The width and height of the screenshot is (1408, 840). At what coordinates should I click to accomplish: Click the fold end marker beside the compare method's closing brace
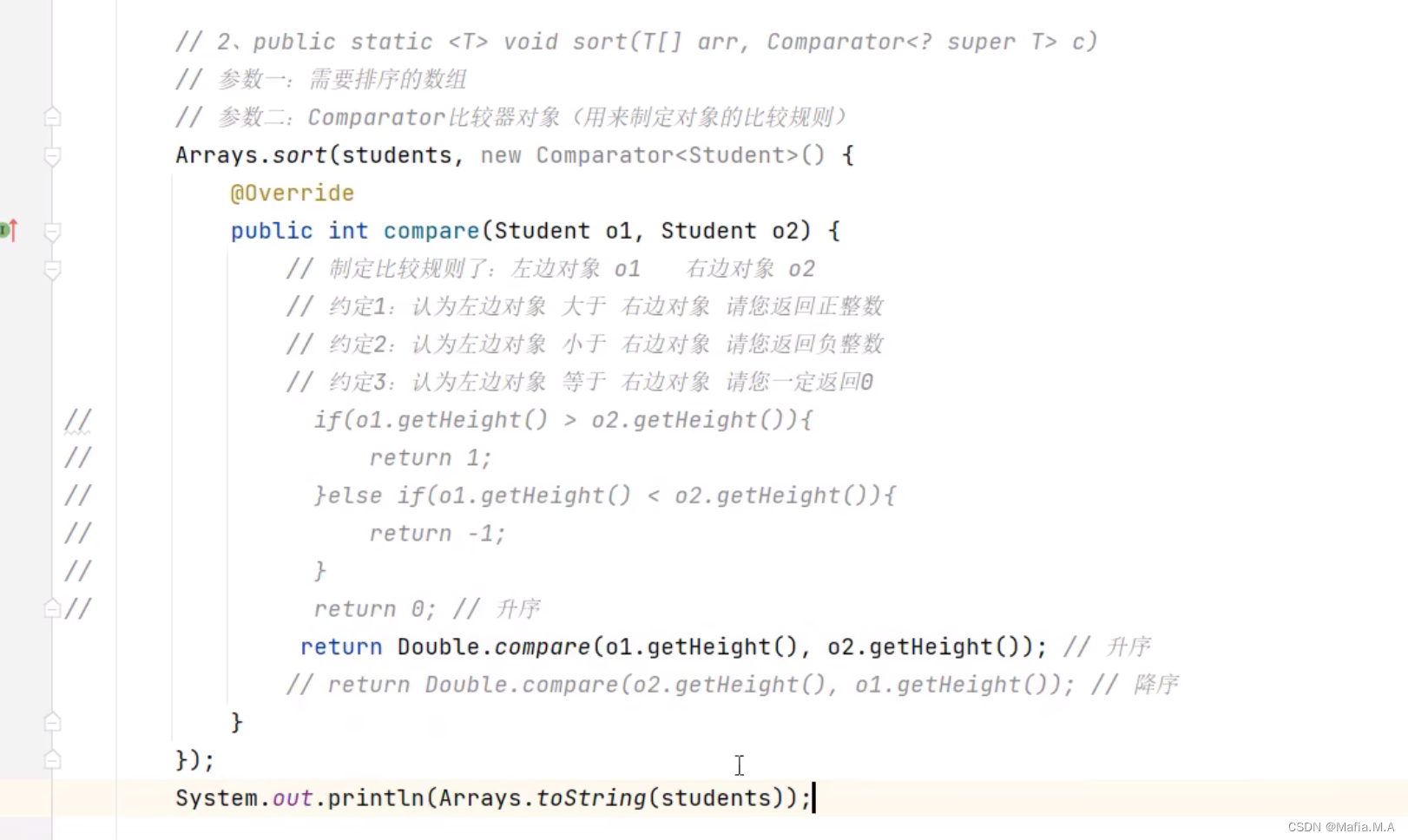pyautogui.click(x=52, y=722)
